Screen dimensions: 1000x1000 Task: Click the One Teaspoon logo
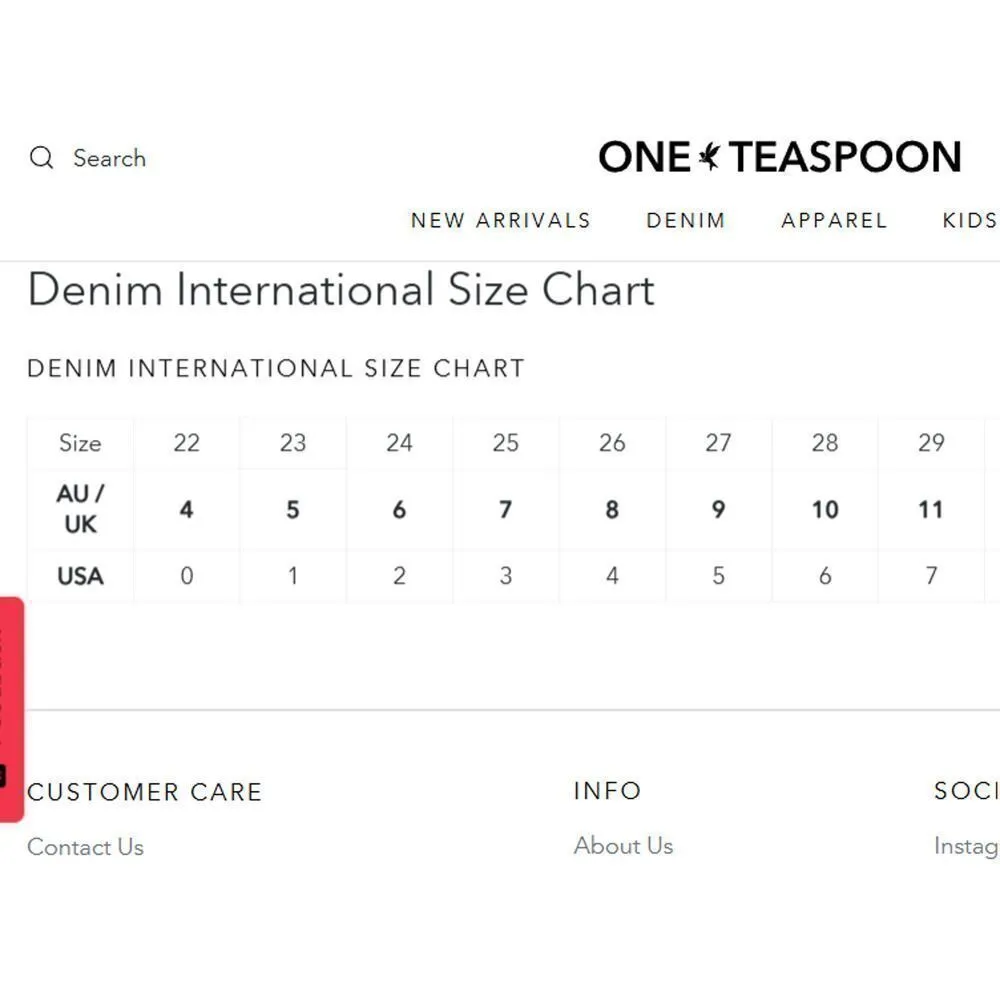click(779, 157)
